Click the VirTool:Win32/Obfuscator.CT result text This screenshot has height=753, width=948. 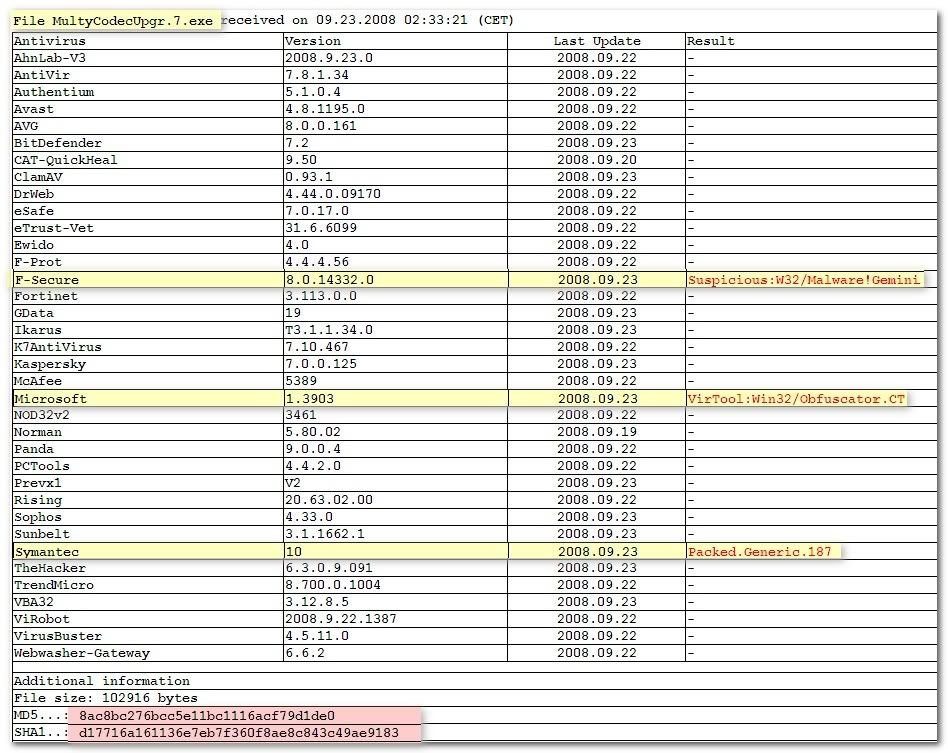pos(796,399)
